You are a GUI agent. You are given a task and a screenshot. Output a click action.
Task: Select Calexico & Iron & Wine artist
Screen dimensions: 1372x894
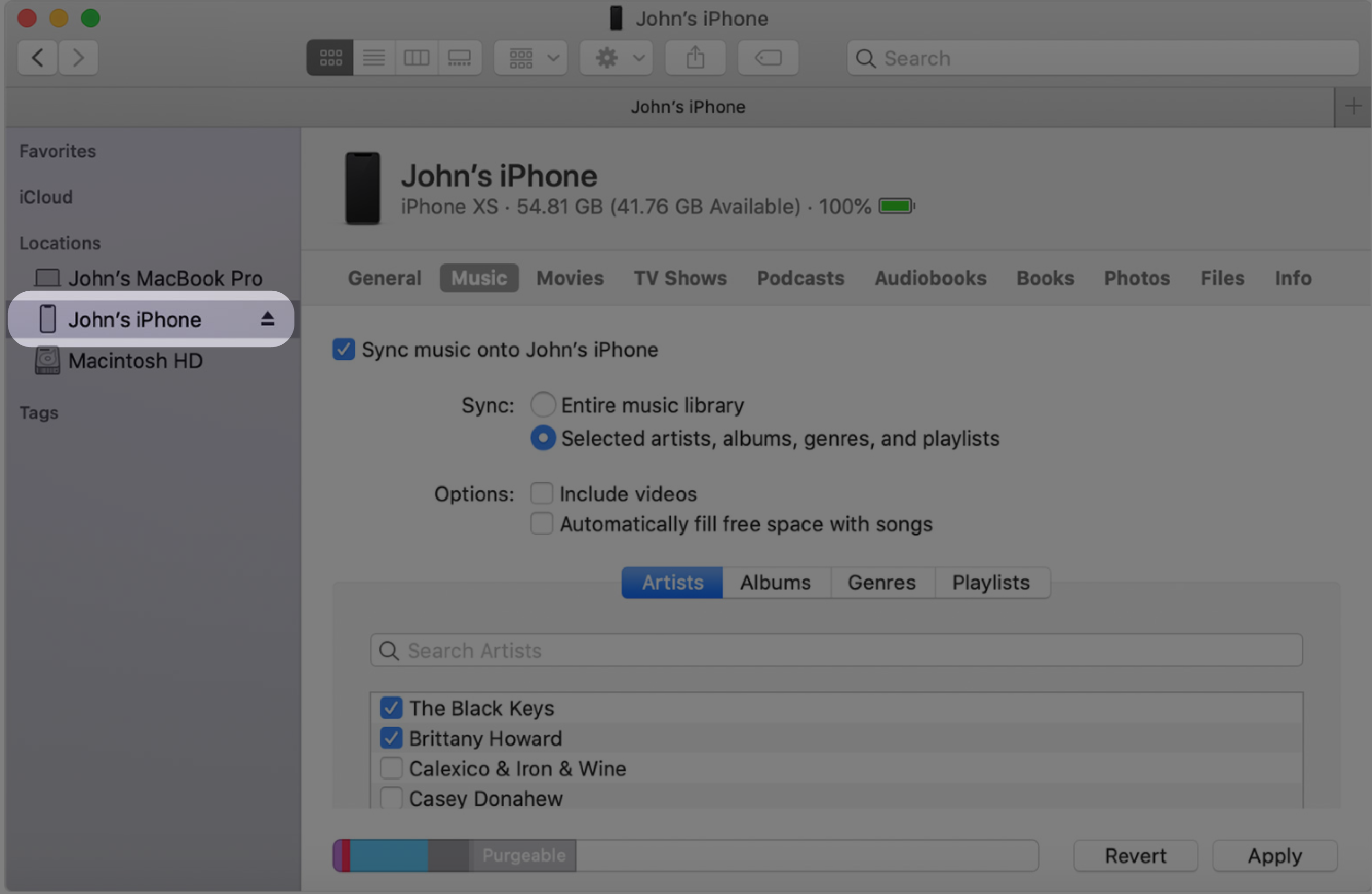coord(390,768)
